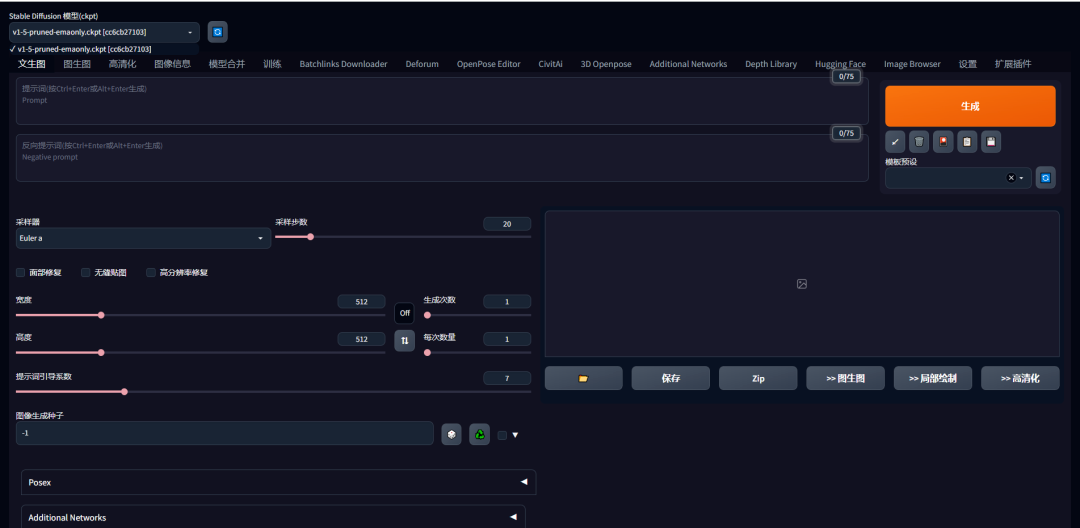Click the trash icon to clear prompt
Viewport: 1080px width, 528px height.
click(x=919, y=142)
